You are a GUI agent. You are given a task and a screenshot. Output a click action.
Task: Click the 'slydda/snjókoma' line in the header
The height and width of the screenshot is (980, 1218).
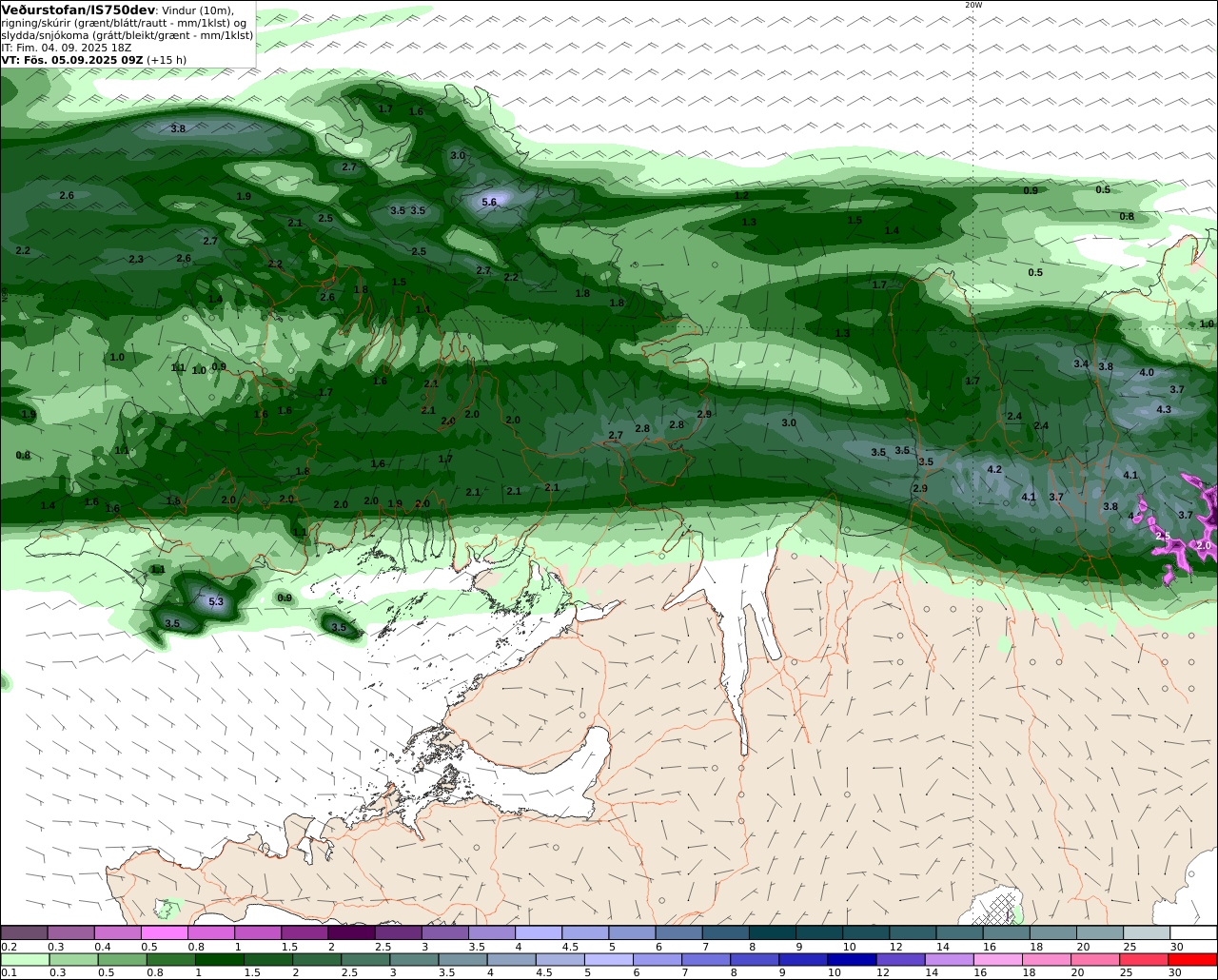pos(128,34)
